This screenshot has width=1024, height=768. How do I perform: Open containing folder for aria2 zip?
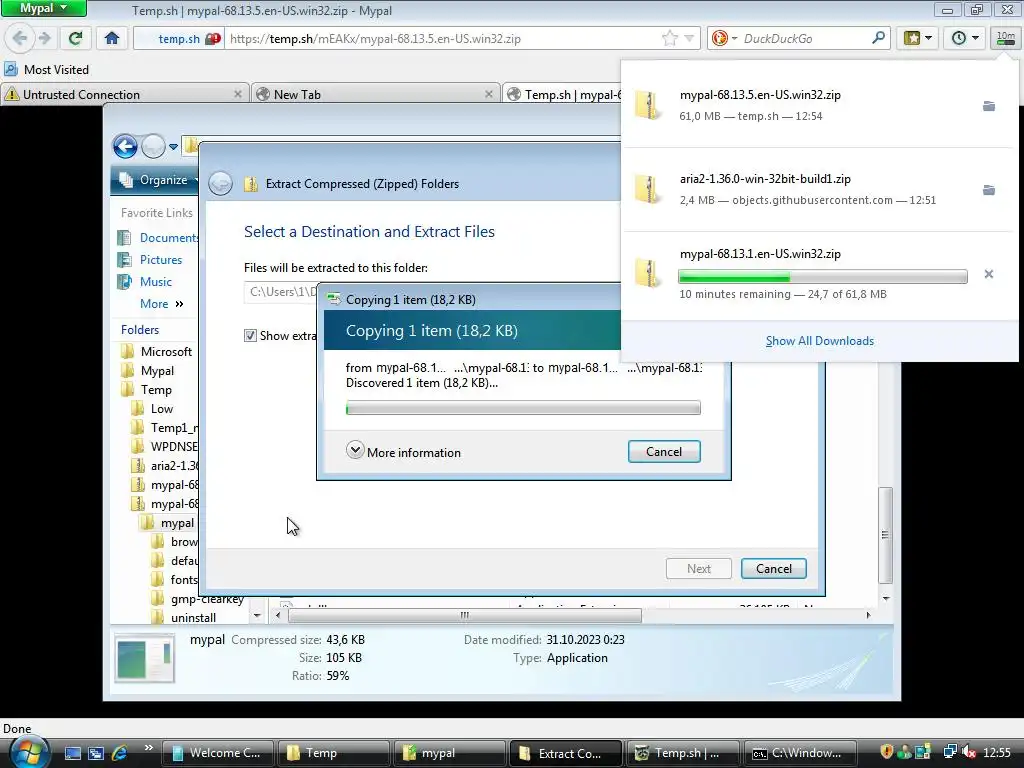989,191
